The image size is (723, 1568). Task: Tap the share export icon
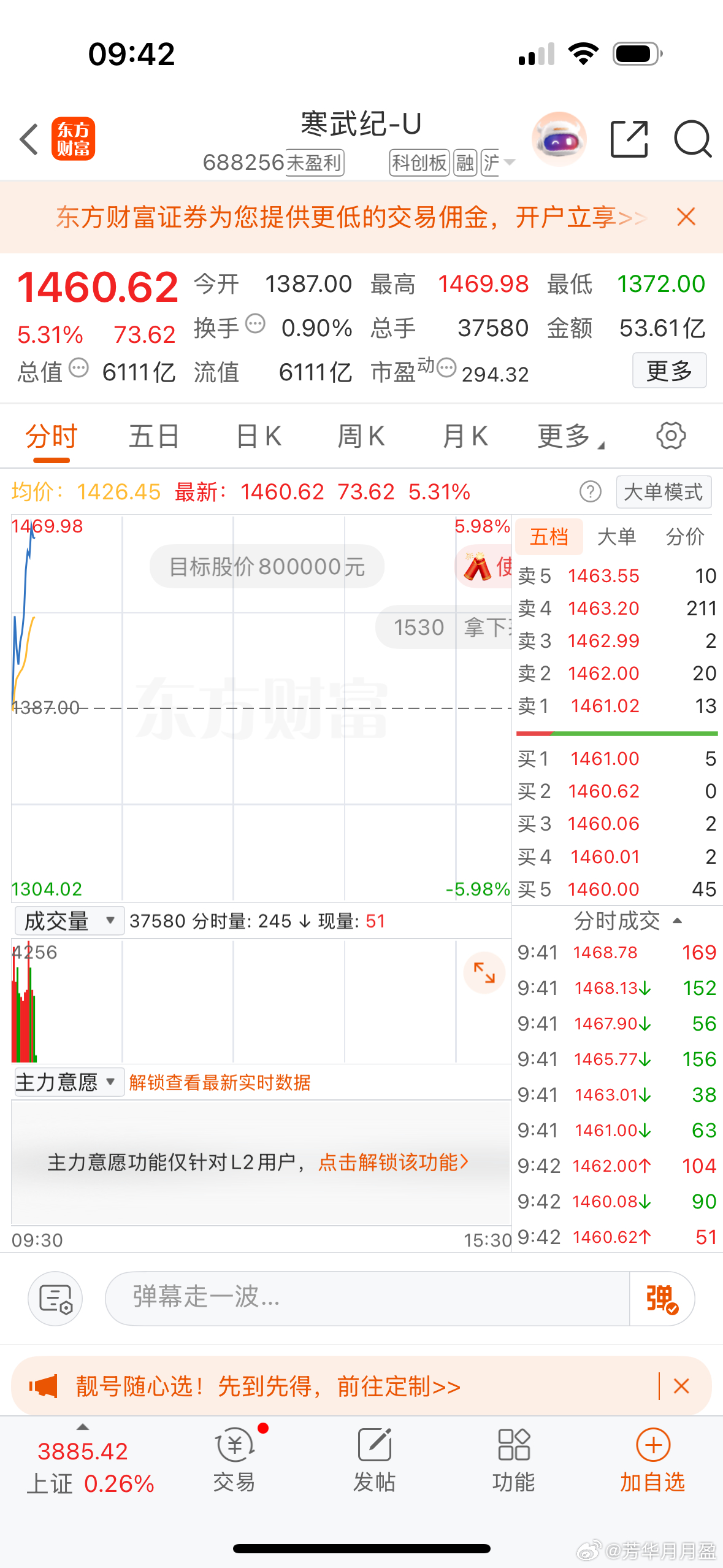click(629, 139)
